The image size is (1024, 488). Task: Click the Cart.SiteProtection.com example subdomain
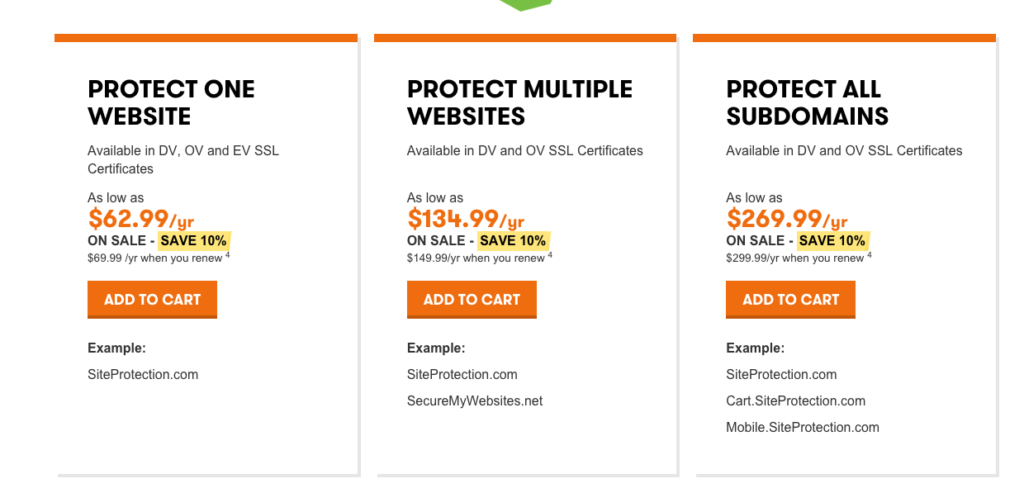(x=795, y=401)
